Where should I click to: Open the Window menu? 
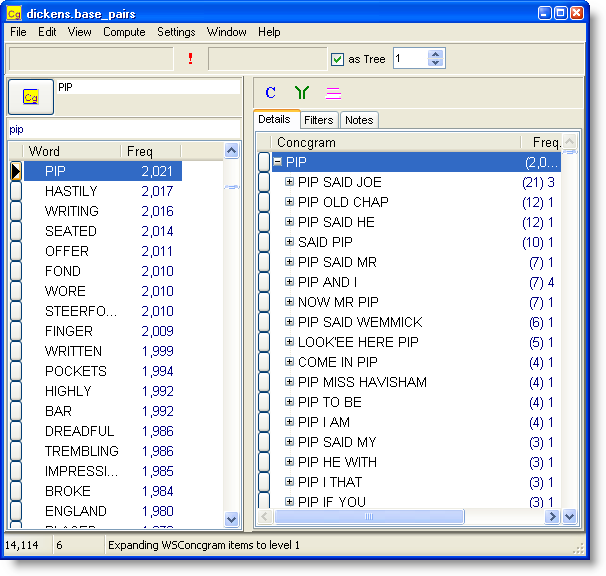click(226, 32)
